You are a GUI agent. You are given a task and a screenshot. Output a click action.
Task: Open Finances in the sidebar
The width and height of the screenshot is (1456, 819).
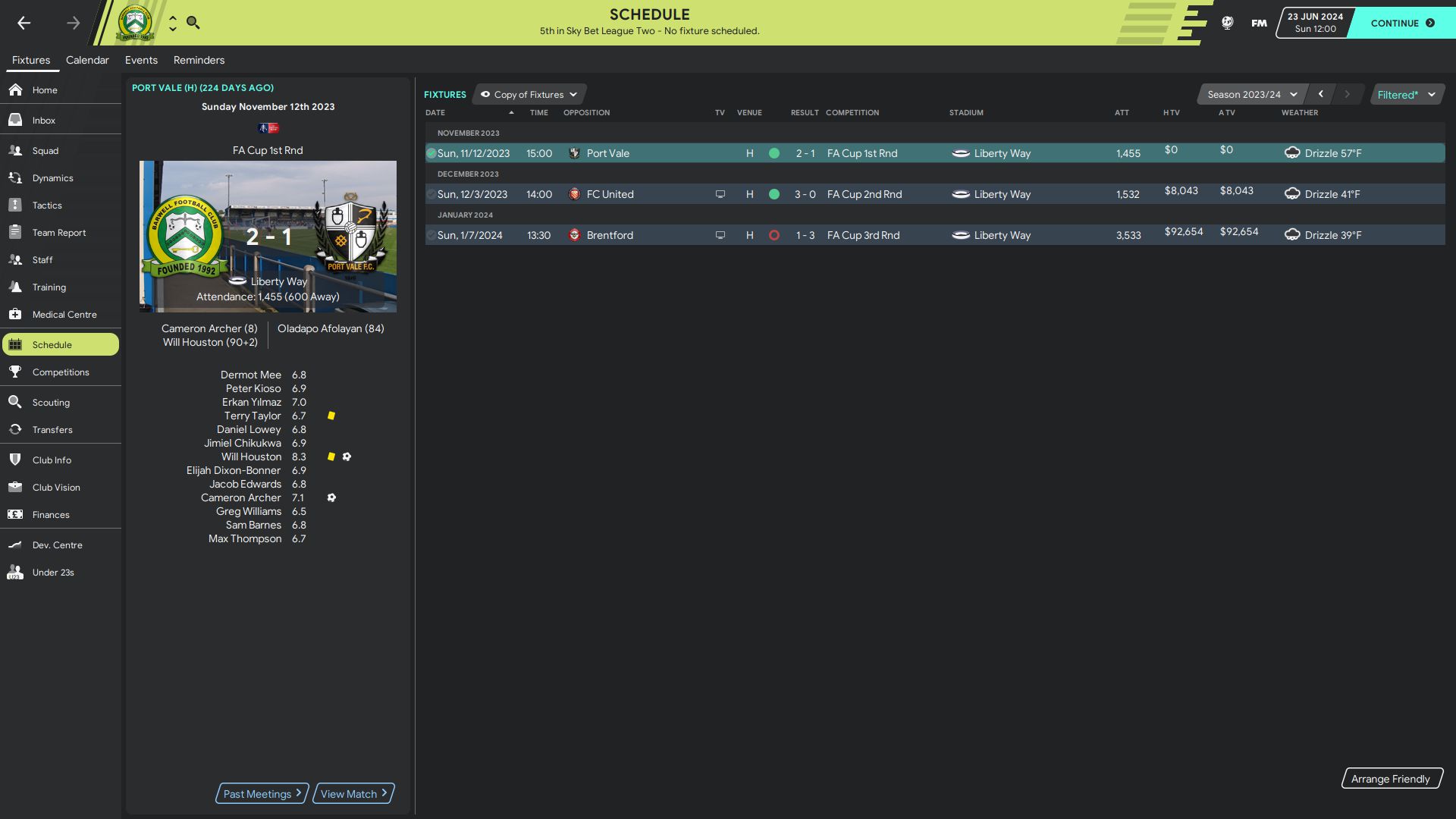click(x=61, y=514)
